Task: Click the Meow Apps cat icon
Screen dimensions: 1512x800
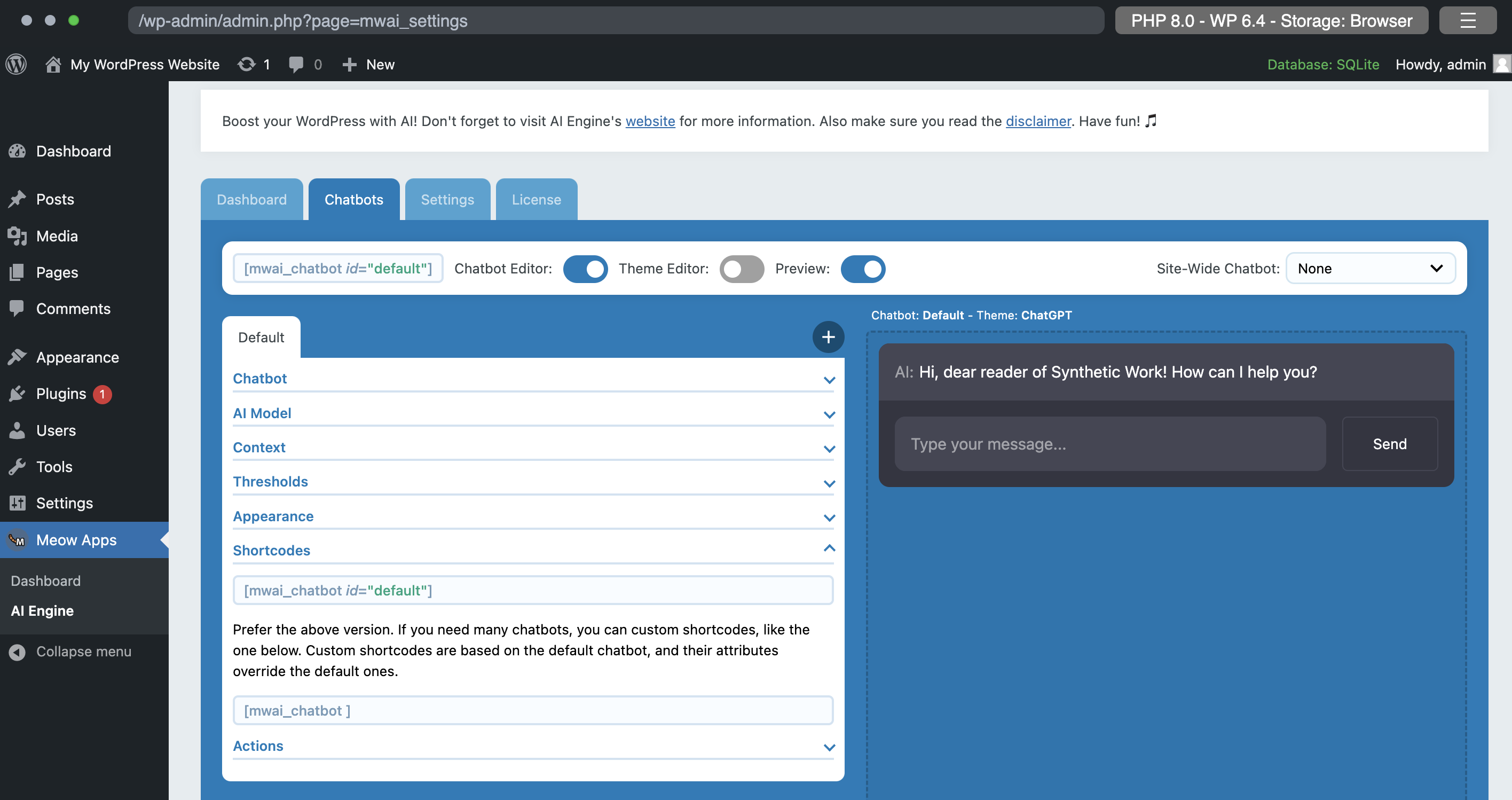Action: tap(17, 539)
